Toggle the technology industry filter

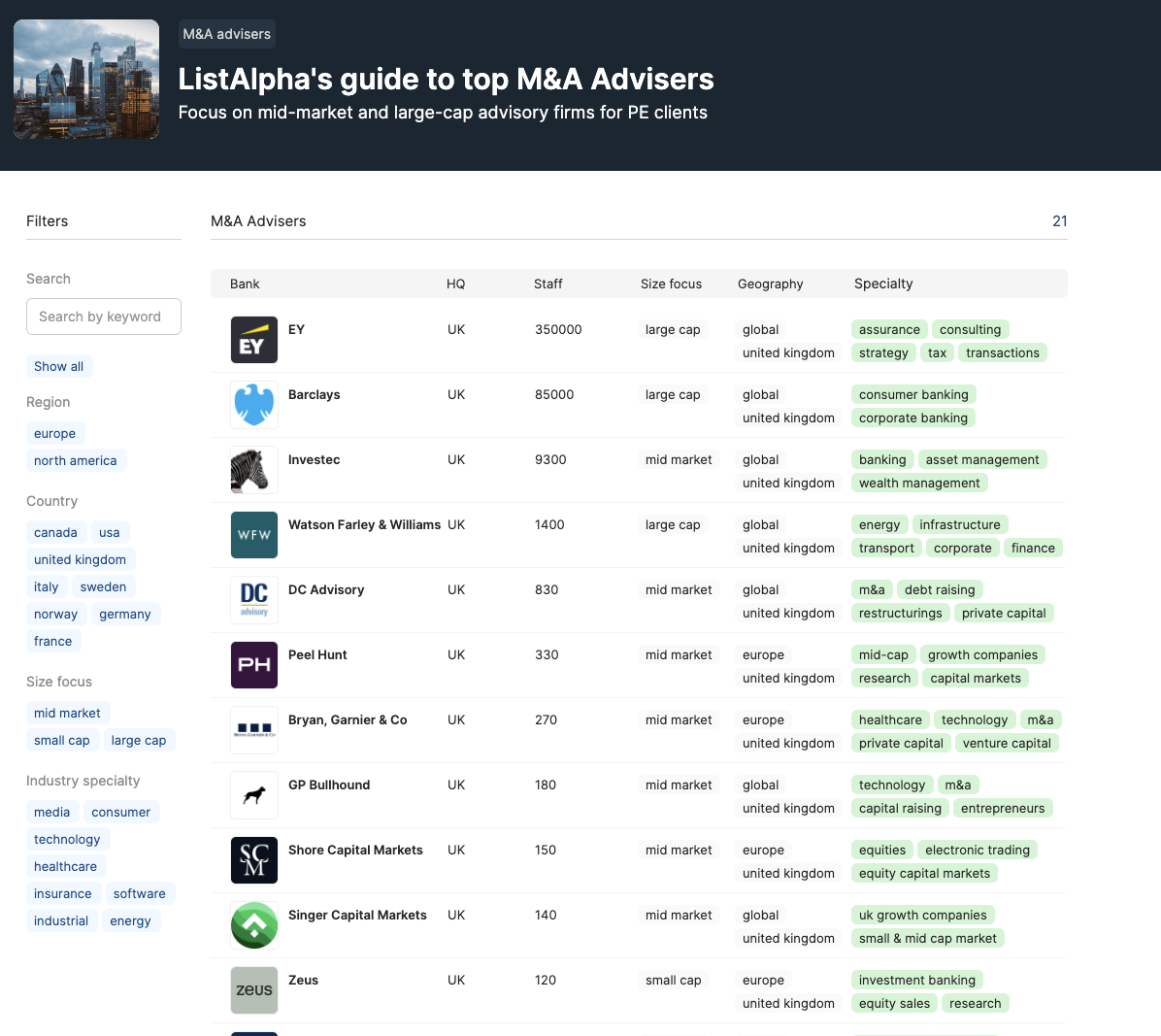point(67,839)
